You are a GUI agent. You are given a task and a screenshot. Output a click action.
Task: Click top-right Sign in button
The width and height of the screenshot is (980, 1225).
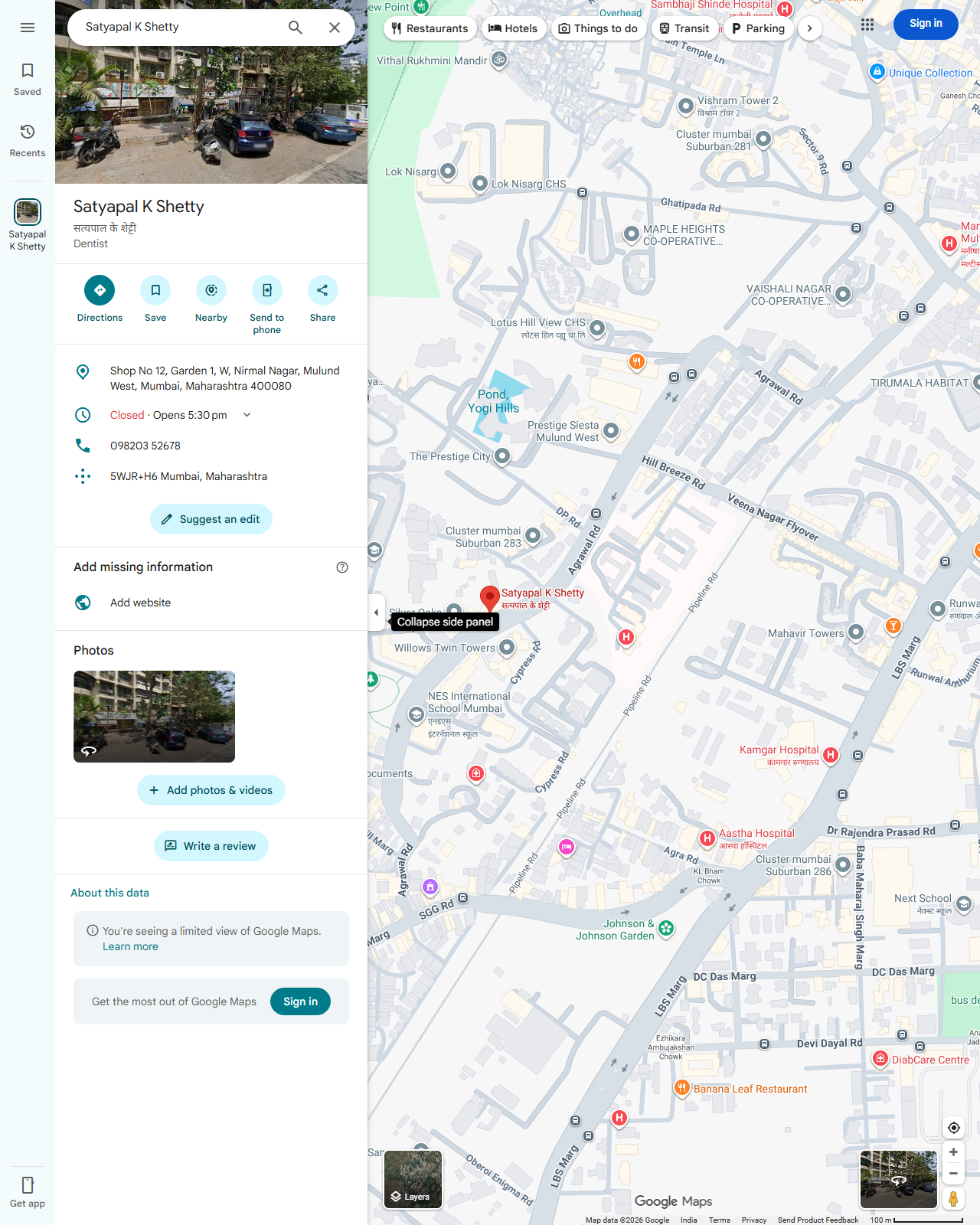(x=926, y=24)
